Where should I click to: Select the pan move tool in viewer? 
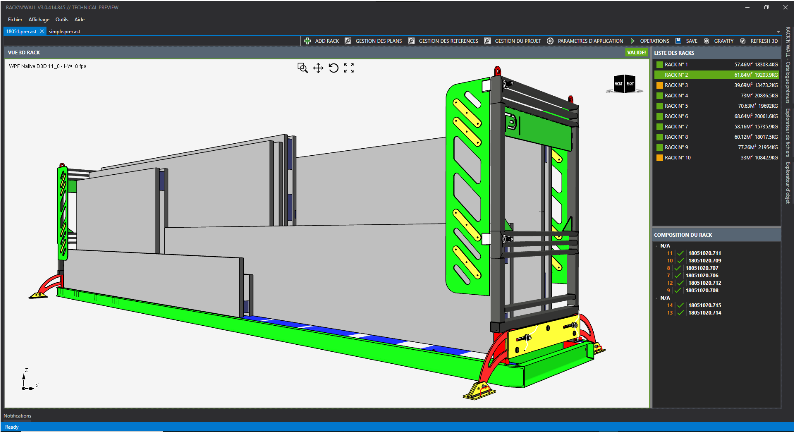(x=318, y=68)
